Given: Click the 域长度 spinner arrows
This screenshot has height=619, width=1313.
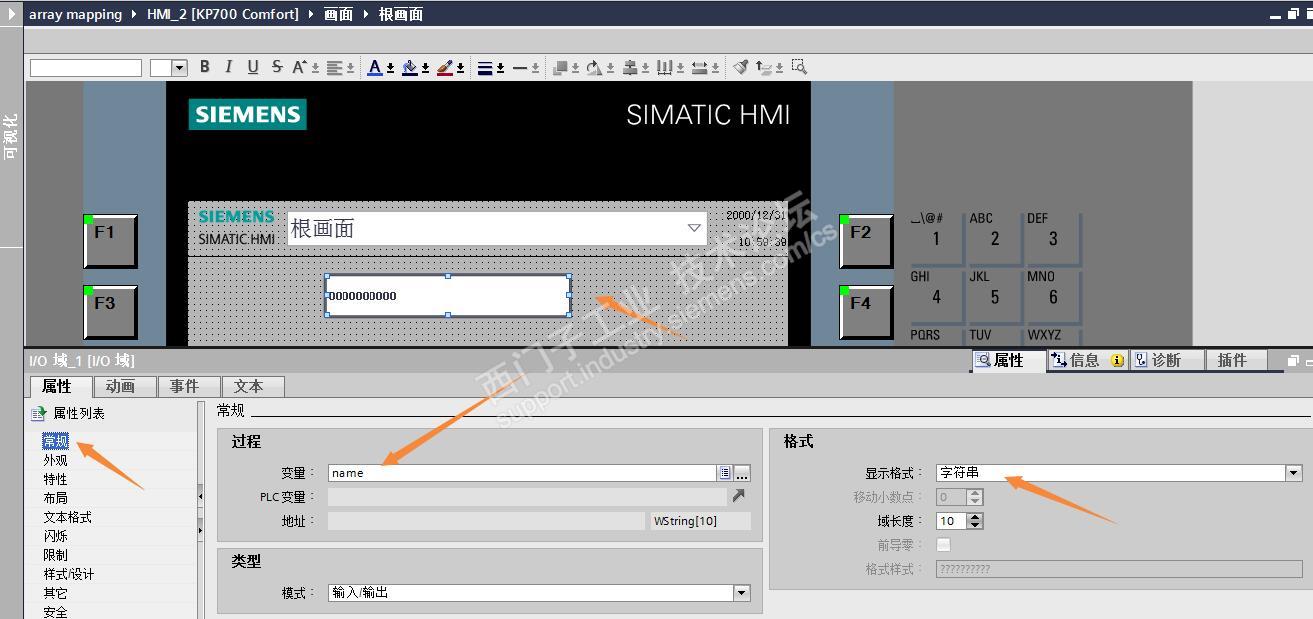Looking at the screenshot, I should click(x=976, y=521).
